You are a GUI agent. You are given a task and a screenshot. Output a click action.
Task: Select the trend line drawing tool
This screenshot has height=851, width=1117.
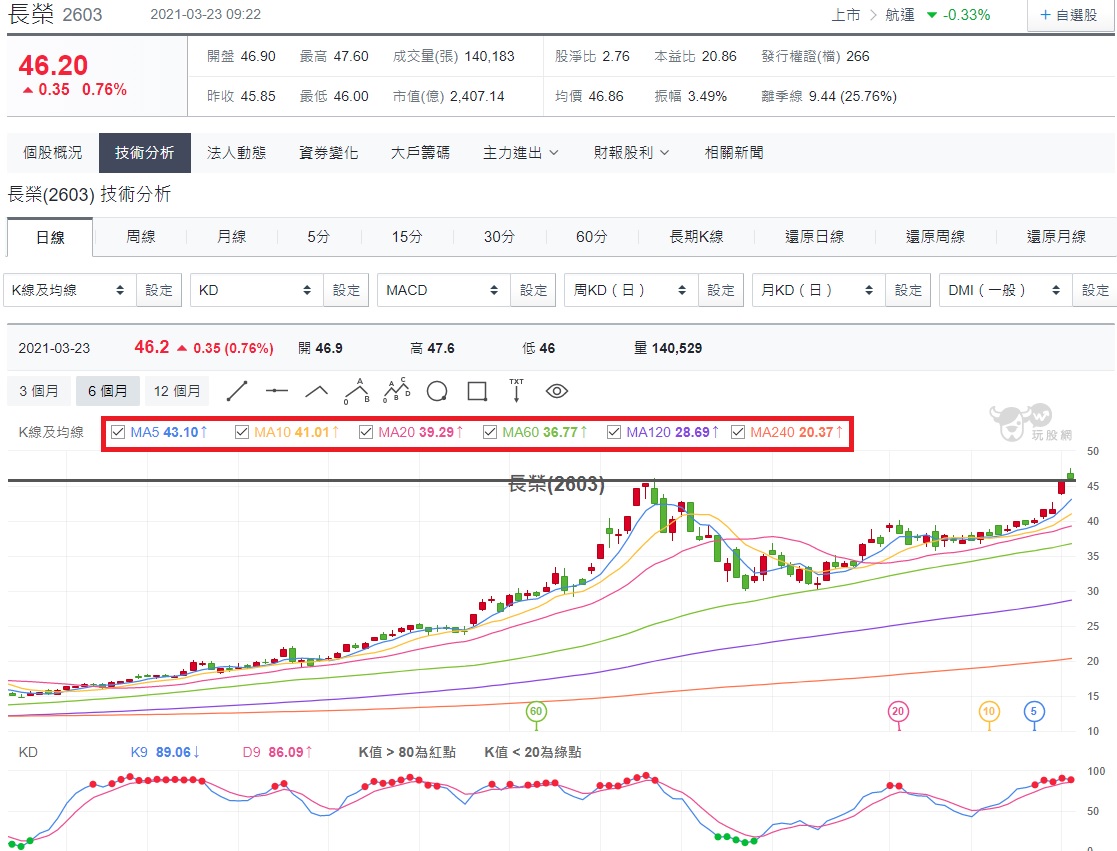point(237,391)
